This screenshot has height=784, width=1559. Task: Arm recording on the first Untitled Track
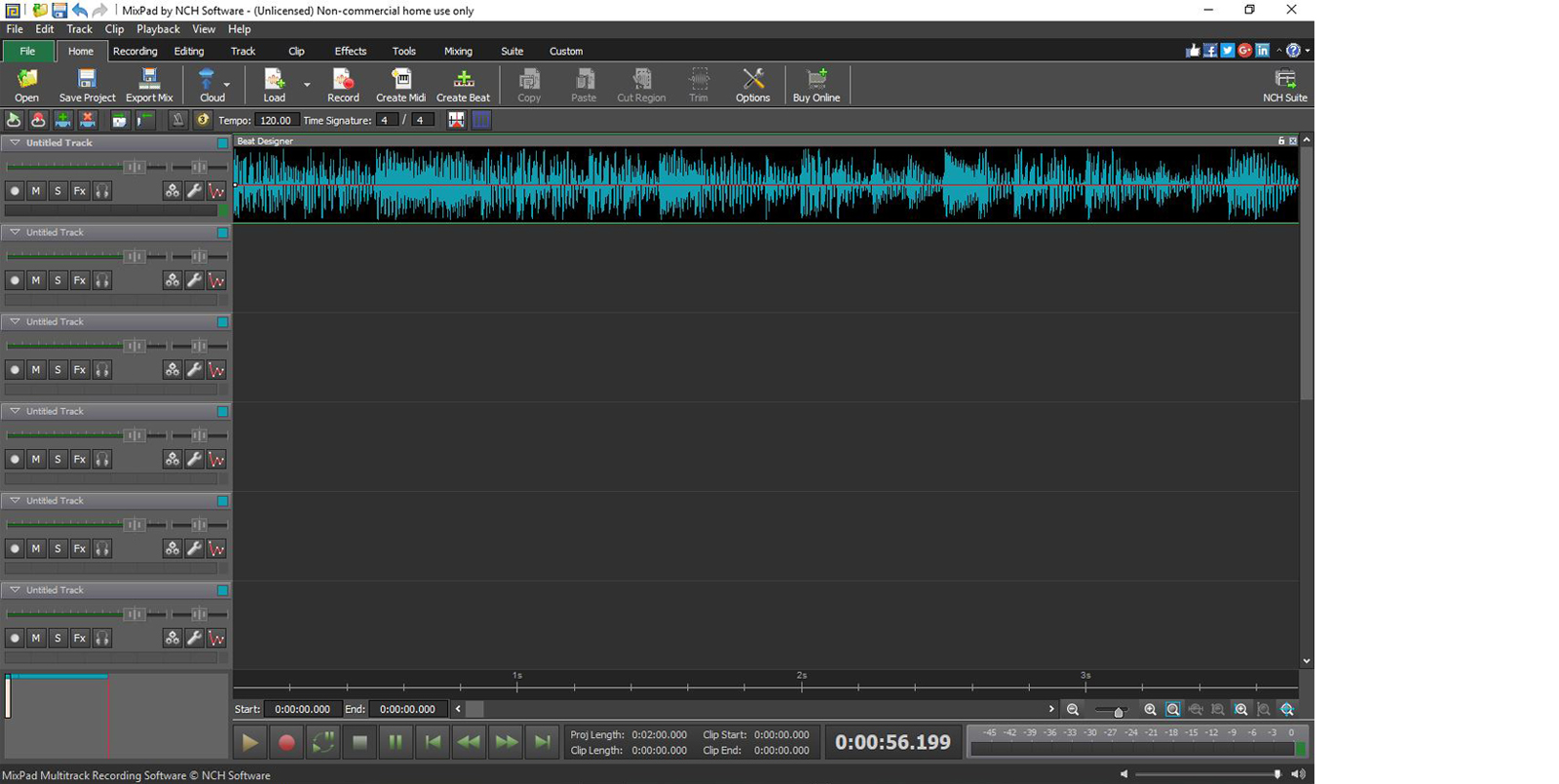pyautogui.click(x=15, y=191)
